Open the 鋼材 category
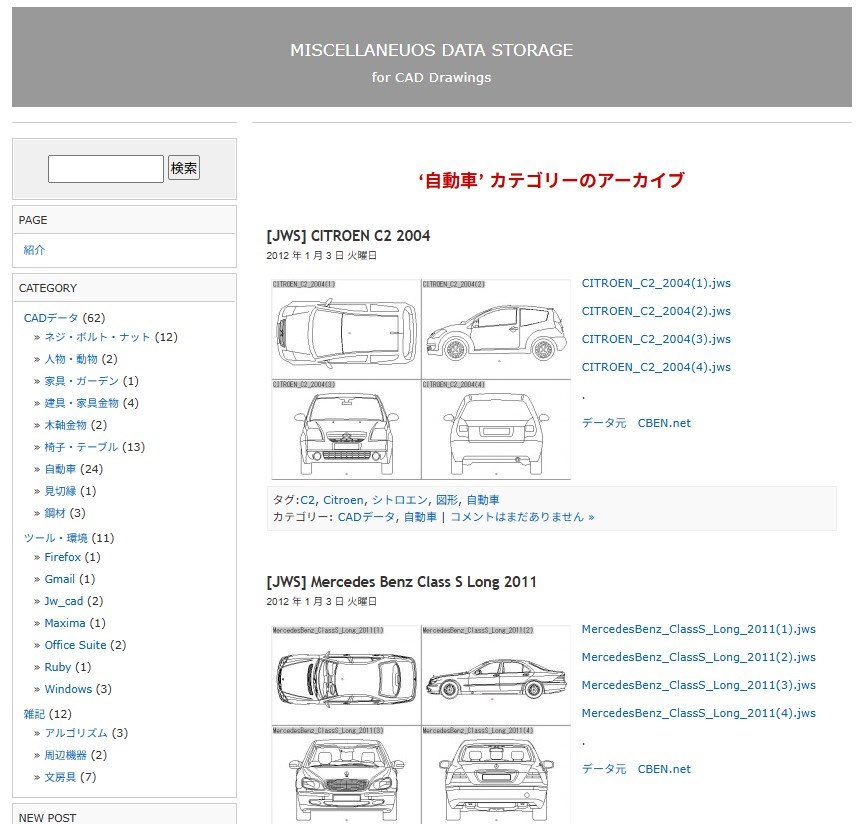The width and height of the screenshot is (860, 824). click(55, 513)
